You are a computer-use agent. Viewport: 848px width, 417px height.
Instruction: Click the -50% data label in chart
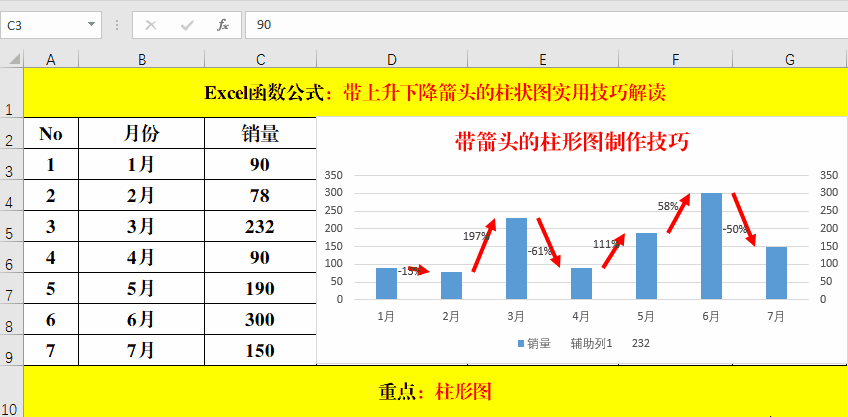[x=735, y=229]
